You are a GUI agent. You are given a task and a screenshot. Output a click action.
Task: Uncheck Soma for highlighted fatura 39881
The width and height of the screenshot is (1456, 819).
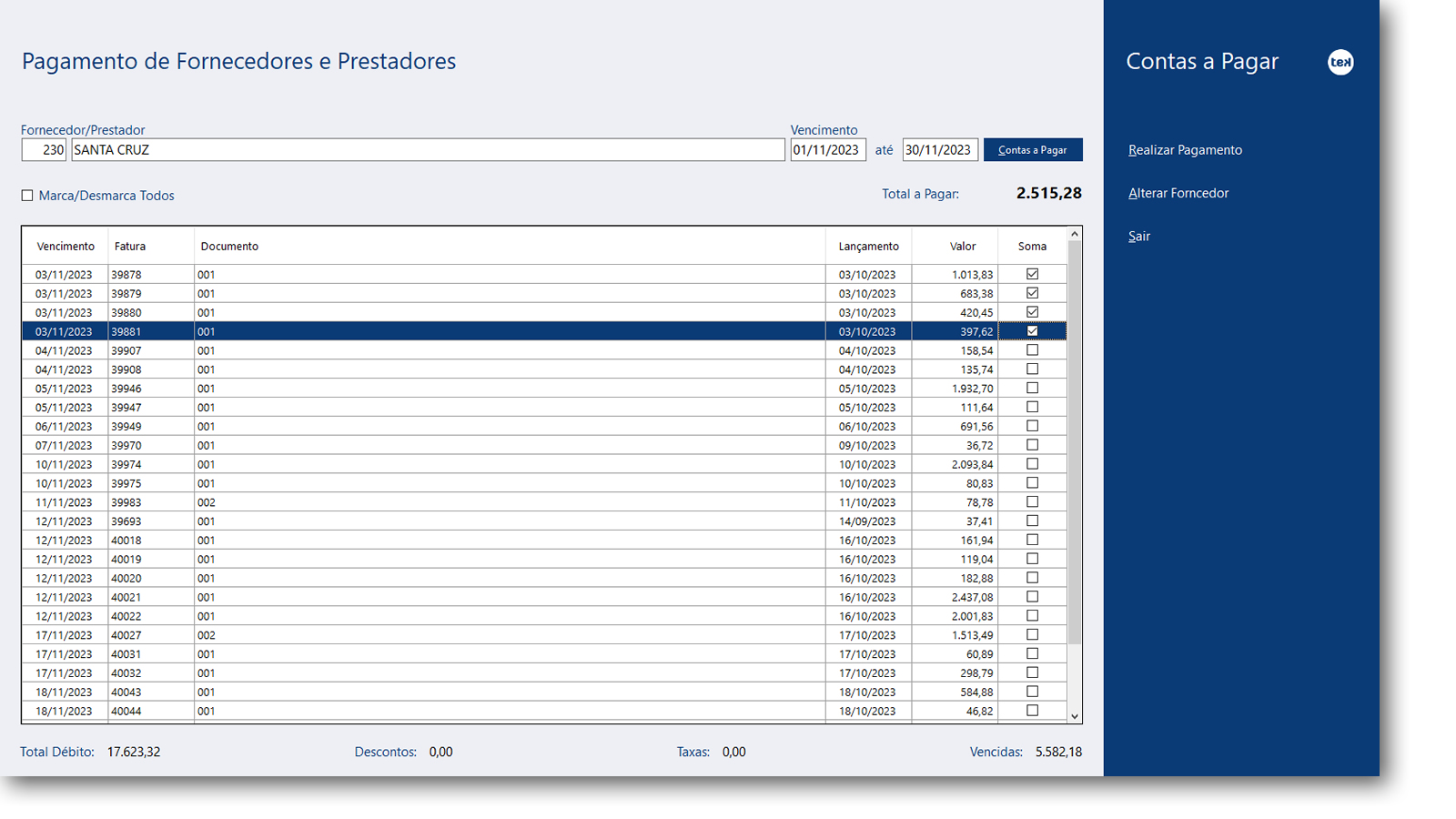1032,331
